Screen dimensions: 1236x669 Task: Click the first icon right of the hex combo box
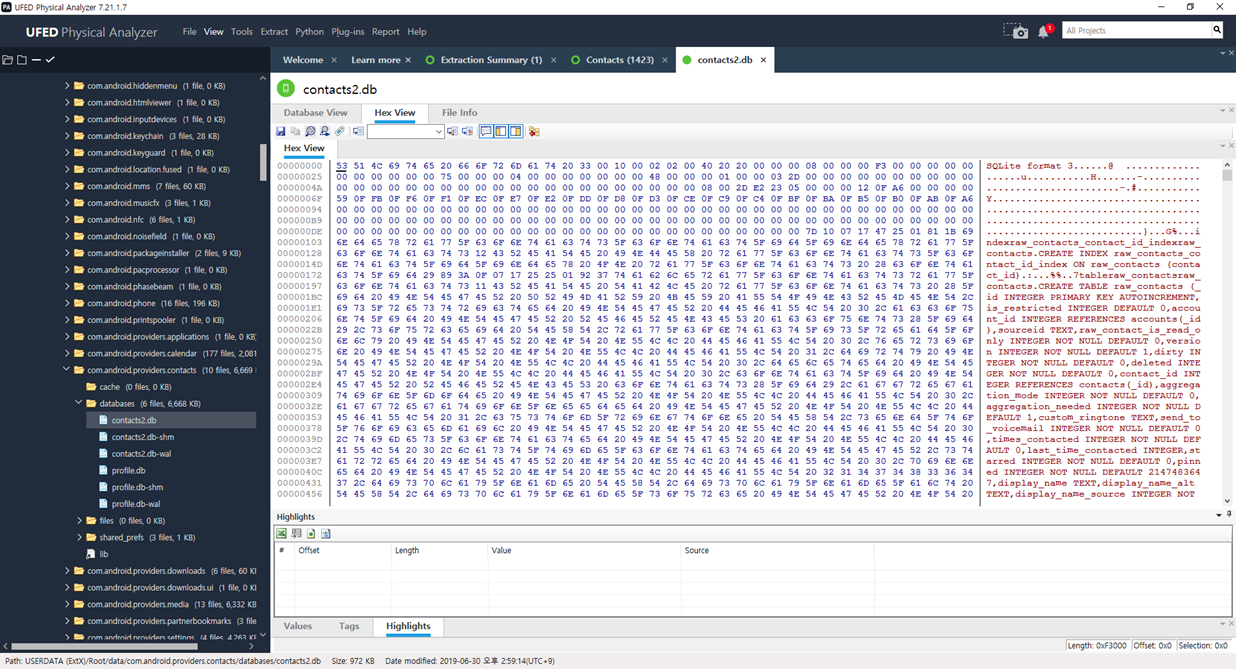click(452, 131)
